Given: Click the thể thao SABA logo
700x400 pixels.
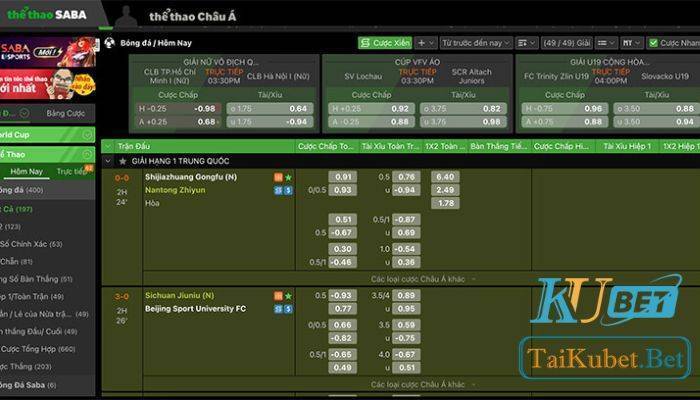Looking at the screenshot, I should pos(47,14).
